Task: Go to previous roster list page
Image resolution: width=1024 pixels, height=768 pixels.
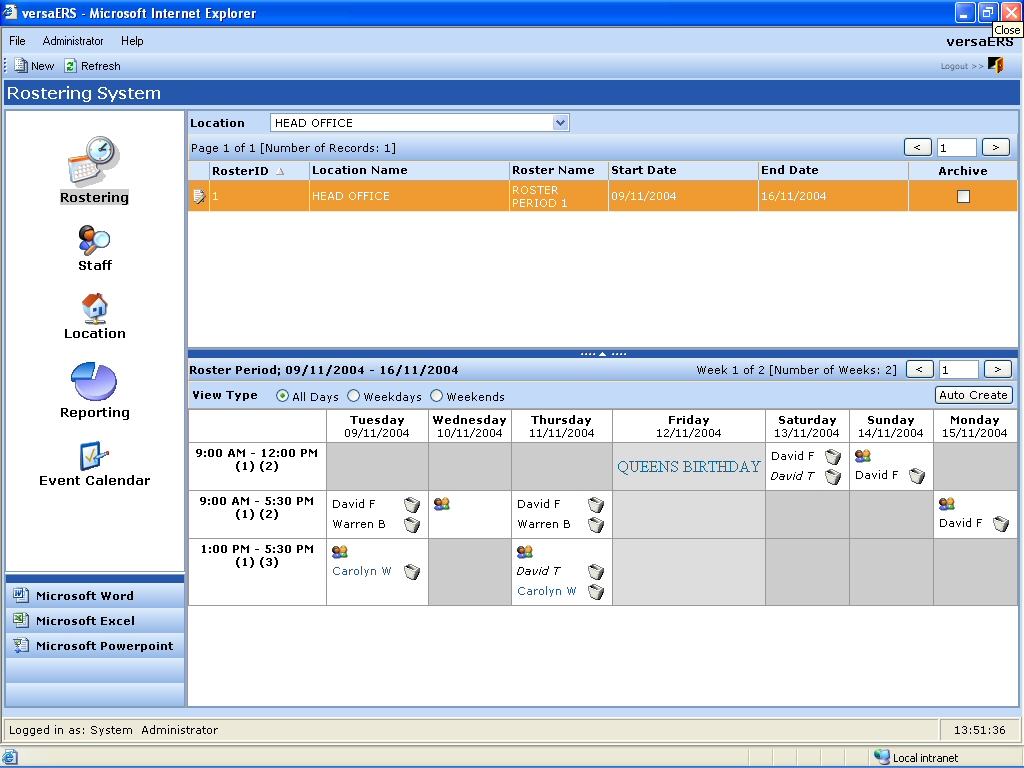Action: [918, 148]
